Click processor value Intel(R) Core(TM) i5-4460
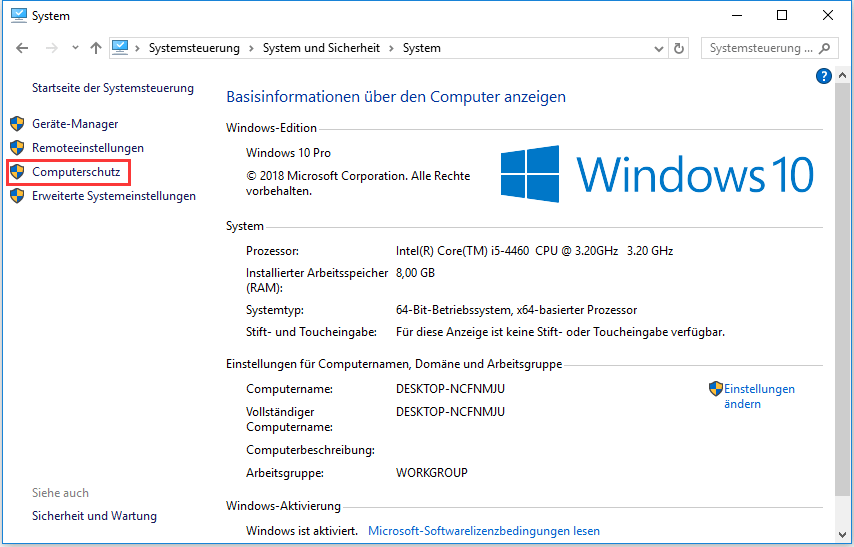 [534, 251]
